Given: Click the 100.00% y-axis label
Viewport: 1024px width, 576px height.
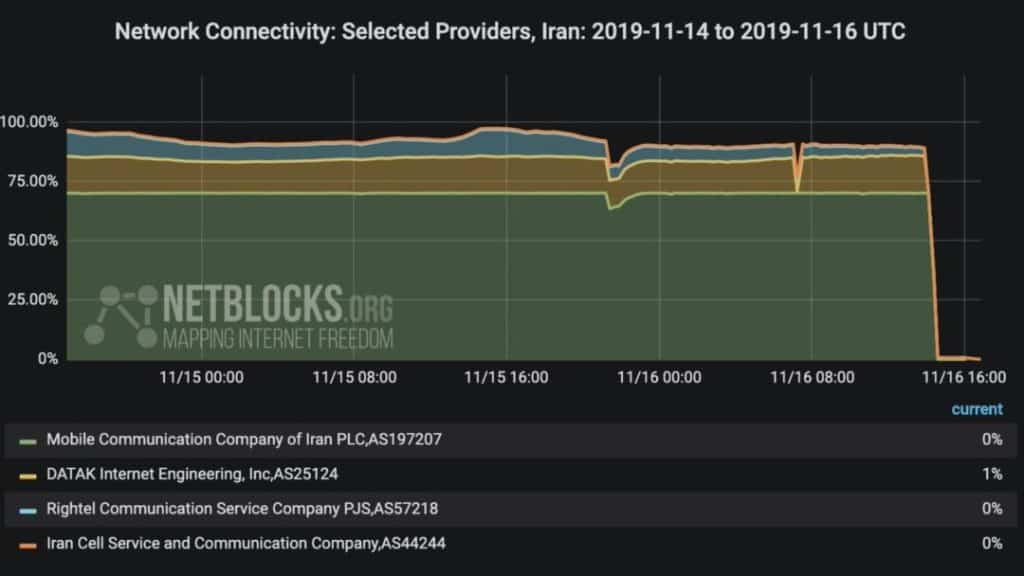Looking at the screenshot, I should click(29, 122).
